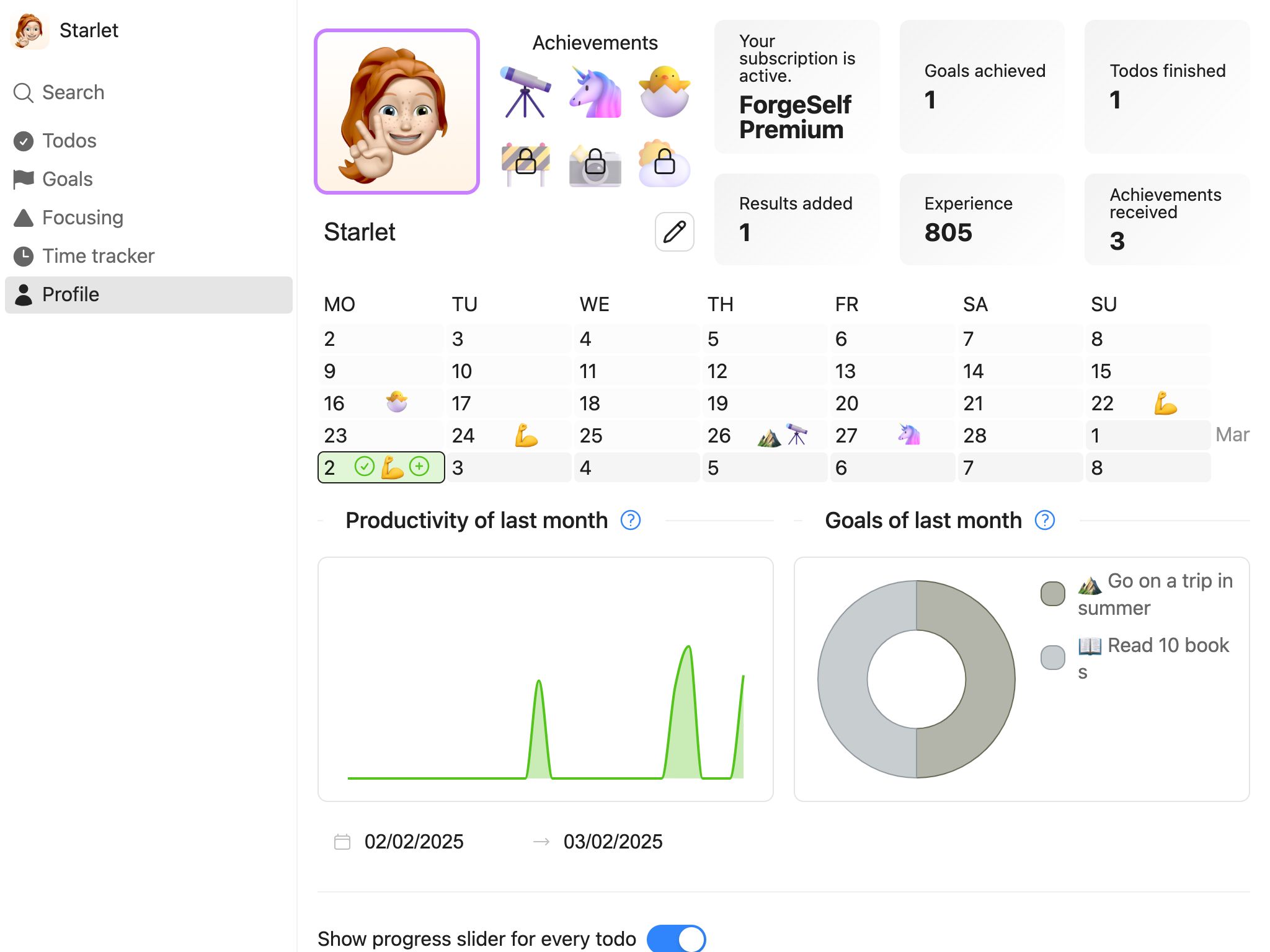This screenshot has height=952, width=1270.
Task: Select calendar day 13
Action: point(892,371)
